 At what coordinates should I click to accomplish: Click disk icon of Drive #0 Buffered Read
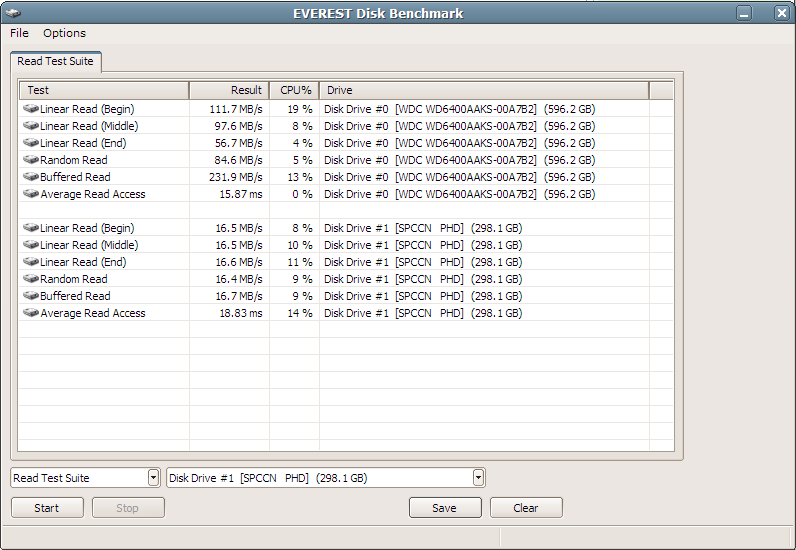click(31, 177)
